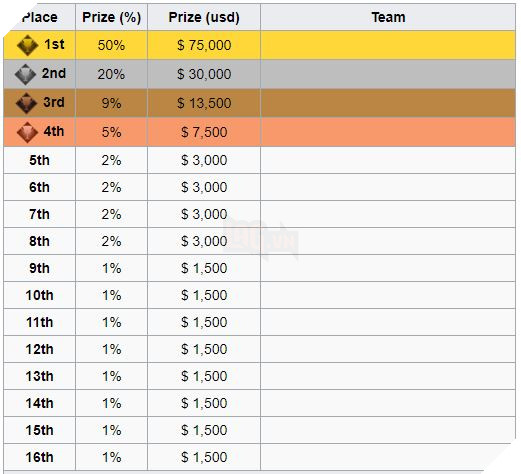The height and width of the screenshot is (474, 521).
Task: Click the 12th place row label
Action: point(39,349)
